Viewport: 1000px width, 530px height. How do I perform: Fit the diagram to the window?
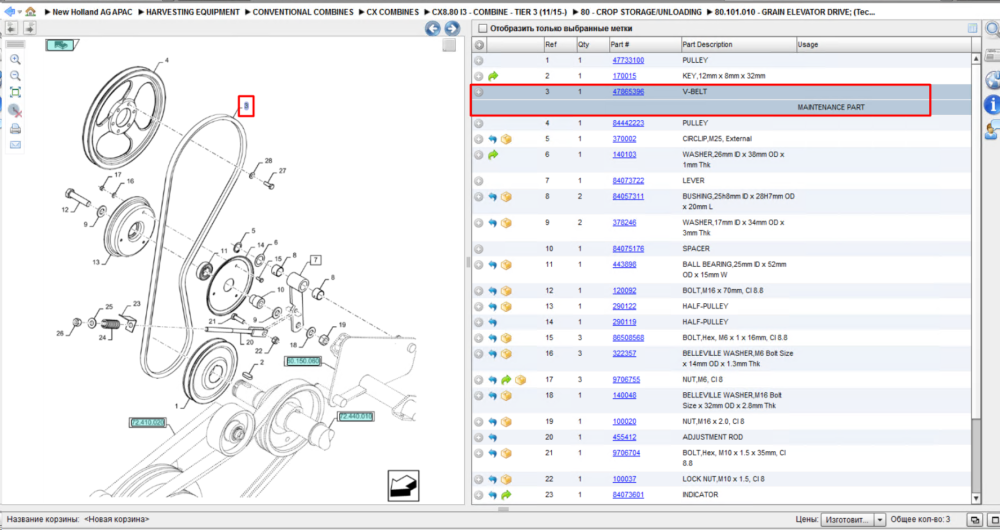click(x=15, y=92)
